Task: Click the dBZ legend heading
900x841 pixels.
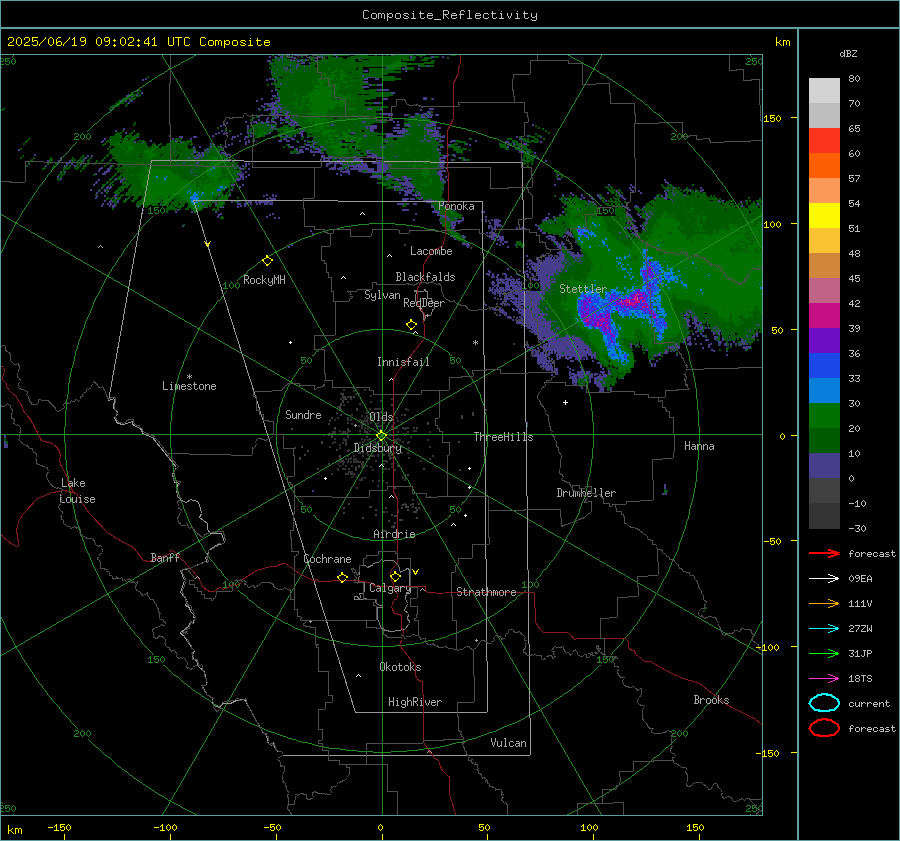Action: pos(848,53)
